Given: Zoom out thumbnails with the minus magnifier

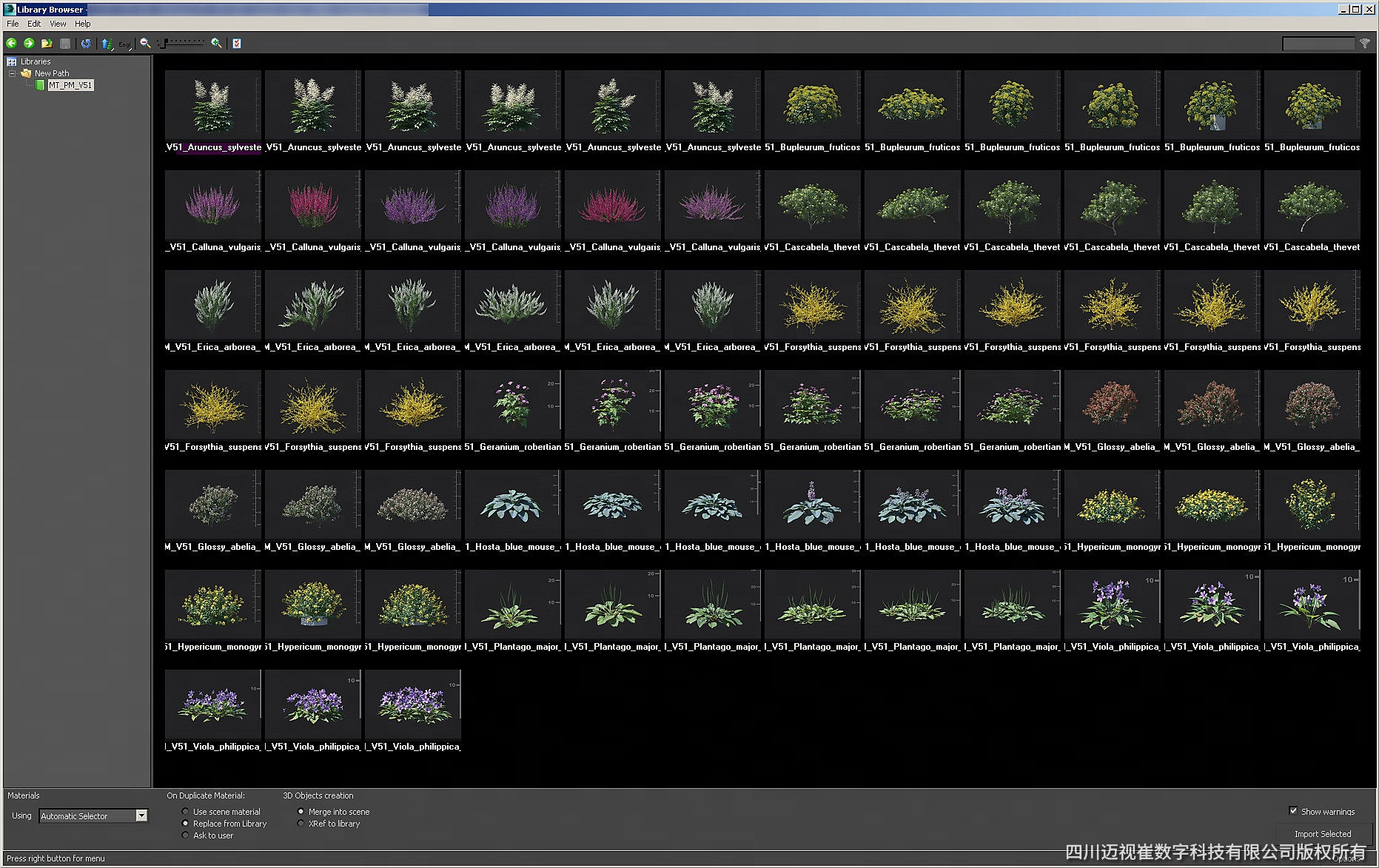Looking at the screenshot, I should pos(144,44).
